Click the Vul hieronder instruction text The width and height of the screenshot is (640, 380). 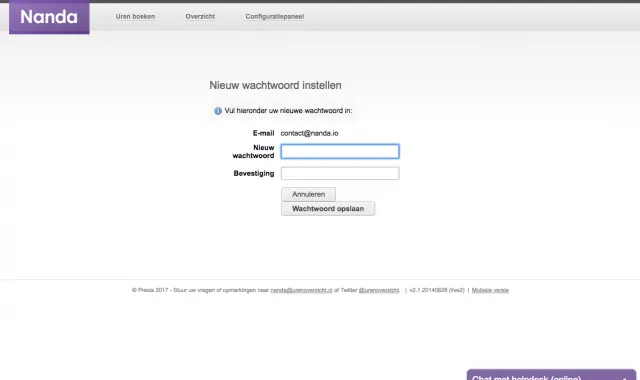288,111
